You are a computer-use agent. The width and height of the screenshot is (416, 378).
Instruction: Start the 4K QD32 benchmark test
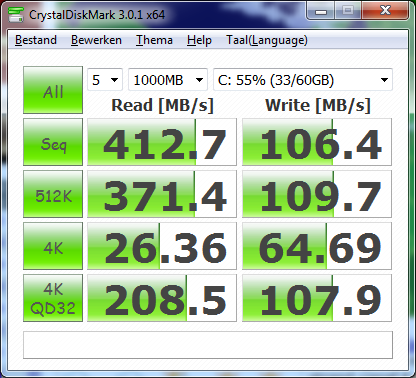53,298
